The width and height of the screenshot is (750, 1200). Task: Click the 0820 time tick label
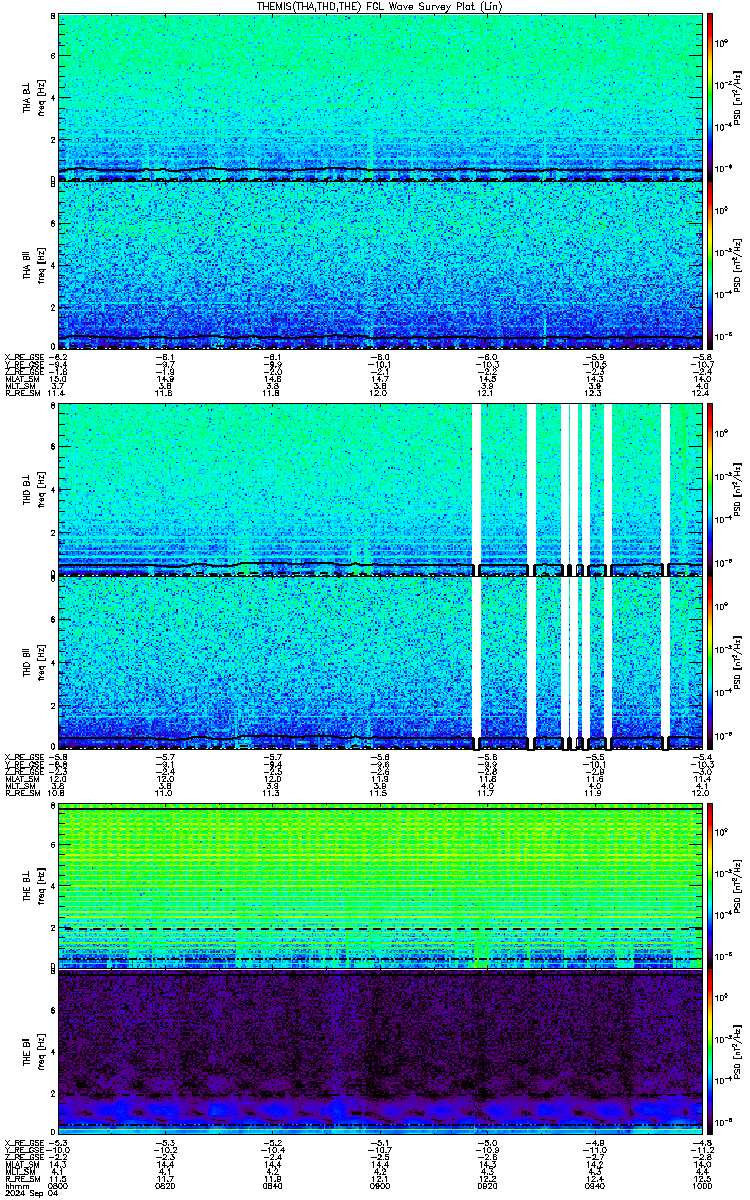click(x=166, y=1186)
